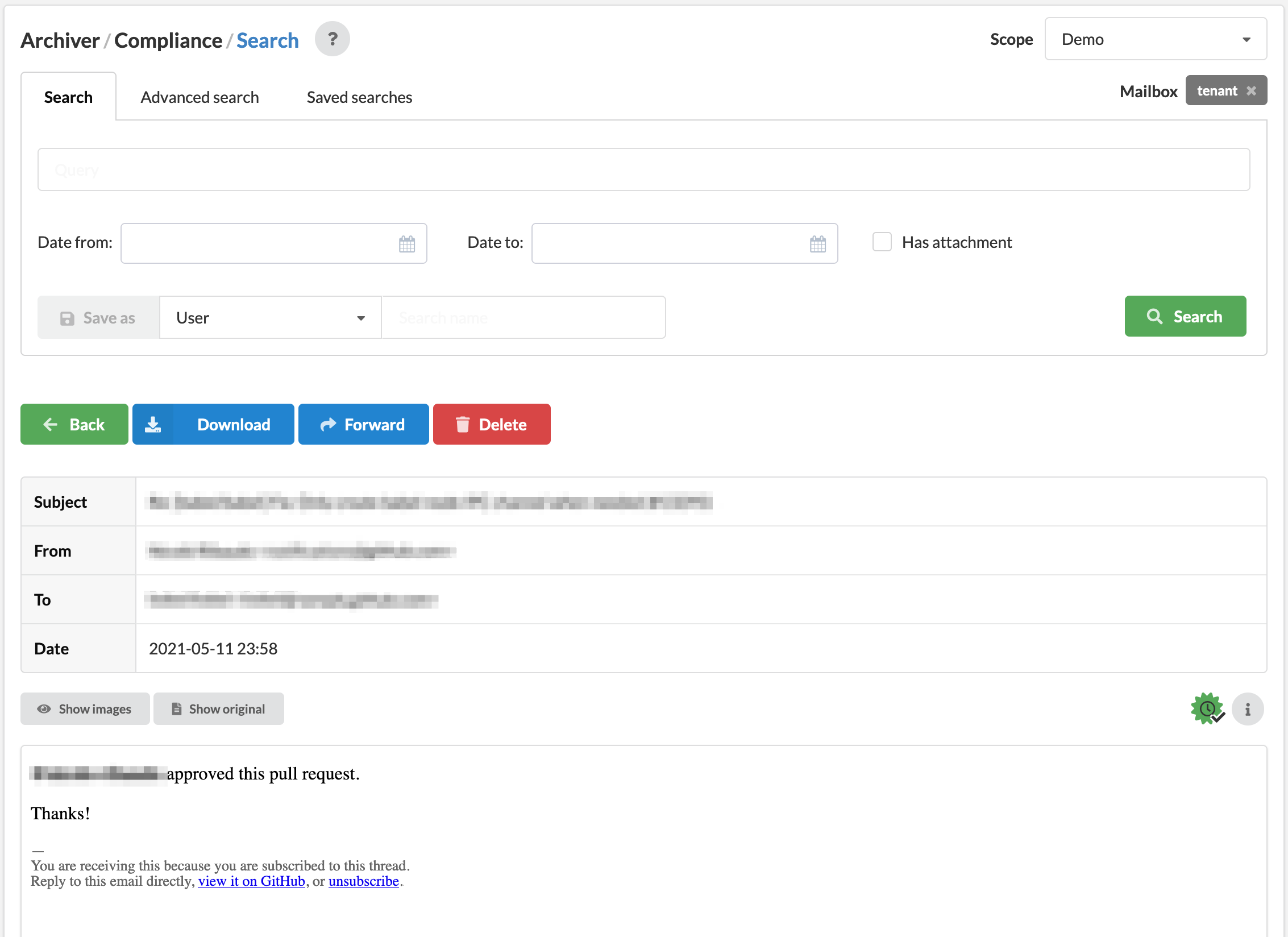This screenshot has width=1288, height=937.
Task: Click the 'Thanks!' text in message body
Action: [x=60, y=814]
